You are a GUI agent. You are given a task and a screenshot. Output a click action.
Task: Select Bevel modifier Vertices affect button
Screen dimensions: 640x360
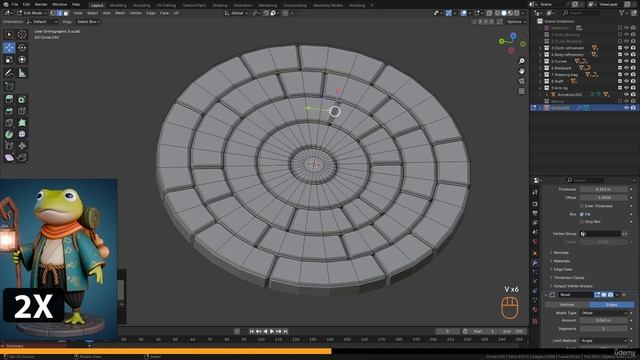point(567,305)
